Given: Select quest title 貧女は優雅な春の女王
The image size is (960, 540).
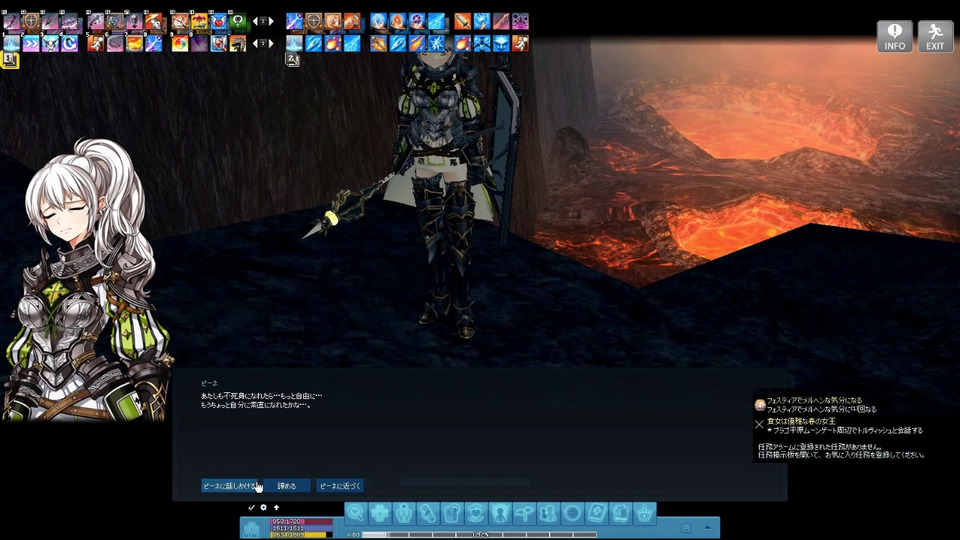Looking at the screenshot, I should coord(801,421).
